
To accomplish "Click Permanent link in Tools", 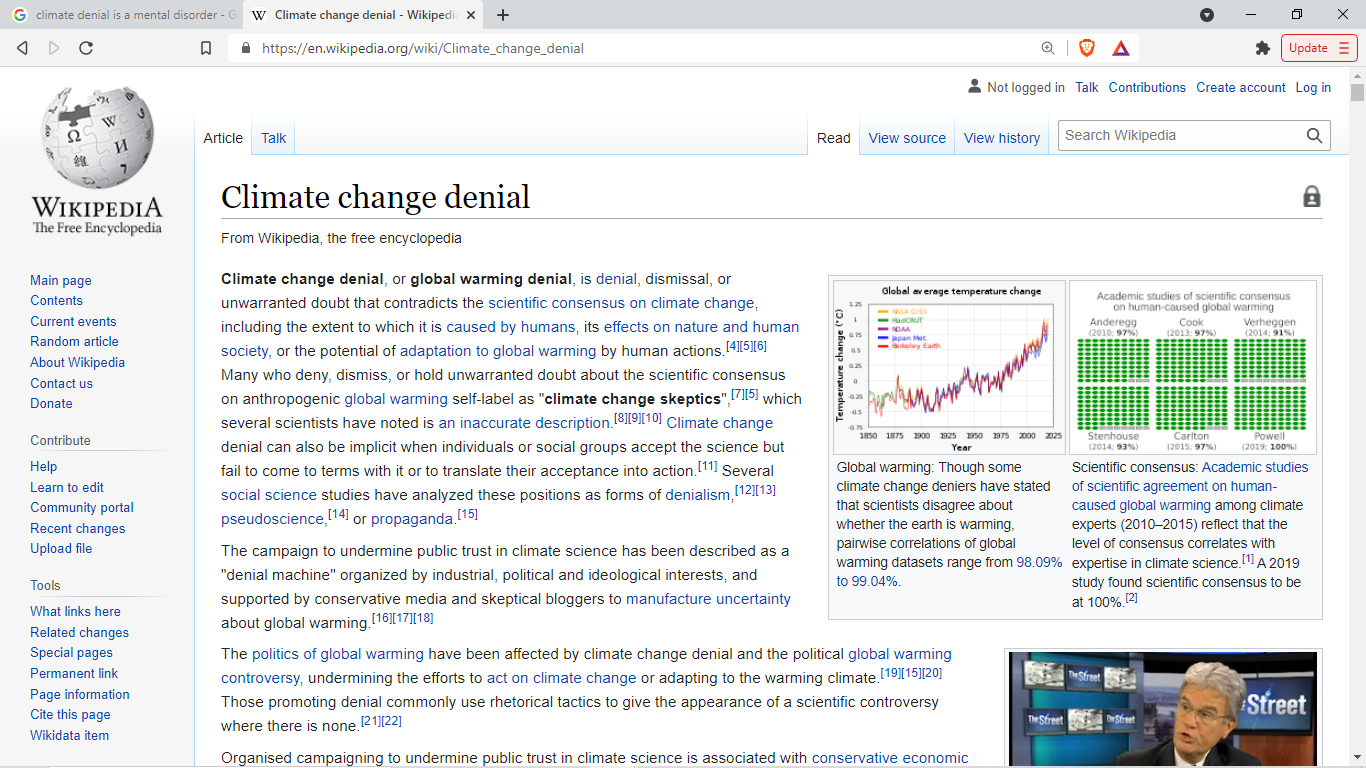I will click(74, 674).
